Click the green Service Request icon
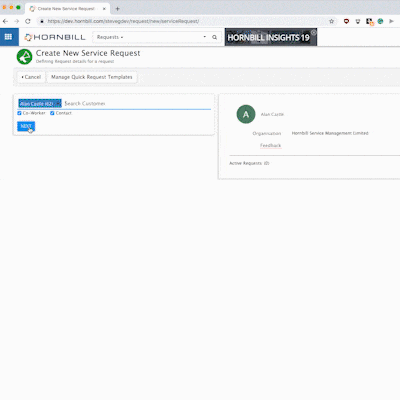400x400 pixels. click(24, 57)
